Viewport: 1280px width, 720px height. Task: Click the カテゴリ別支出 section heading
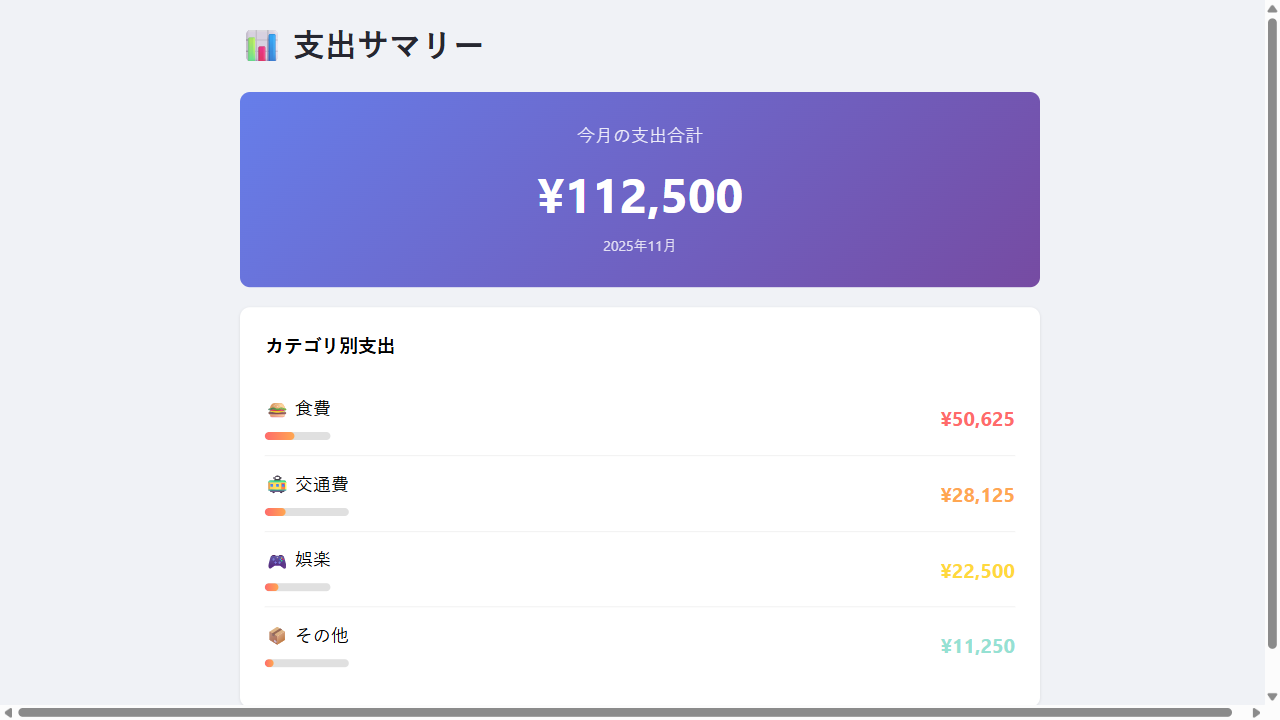pos(330,346)
